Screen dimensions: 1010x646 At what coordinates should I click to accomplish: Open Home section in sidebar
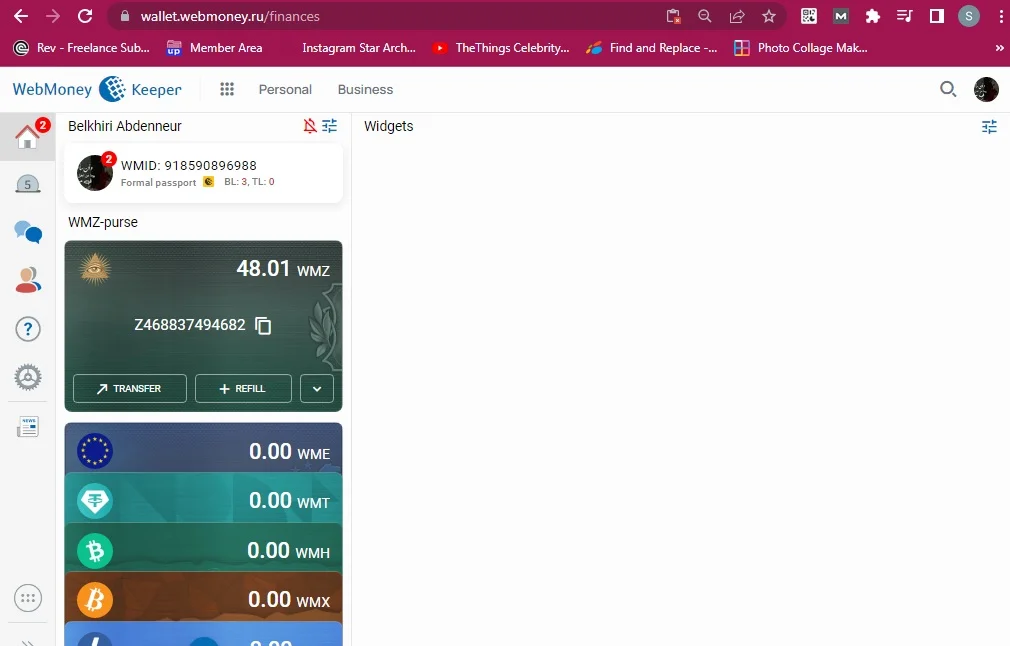coord(28,137)
